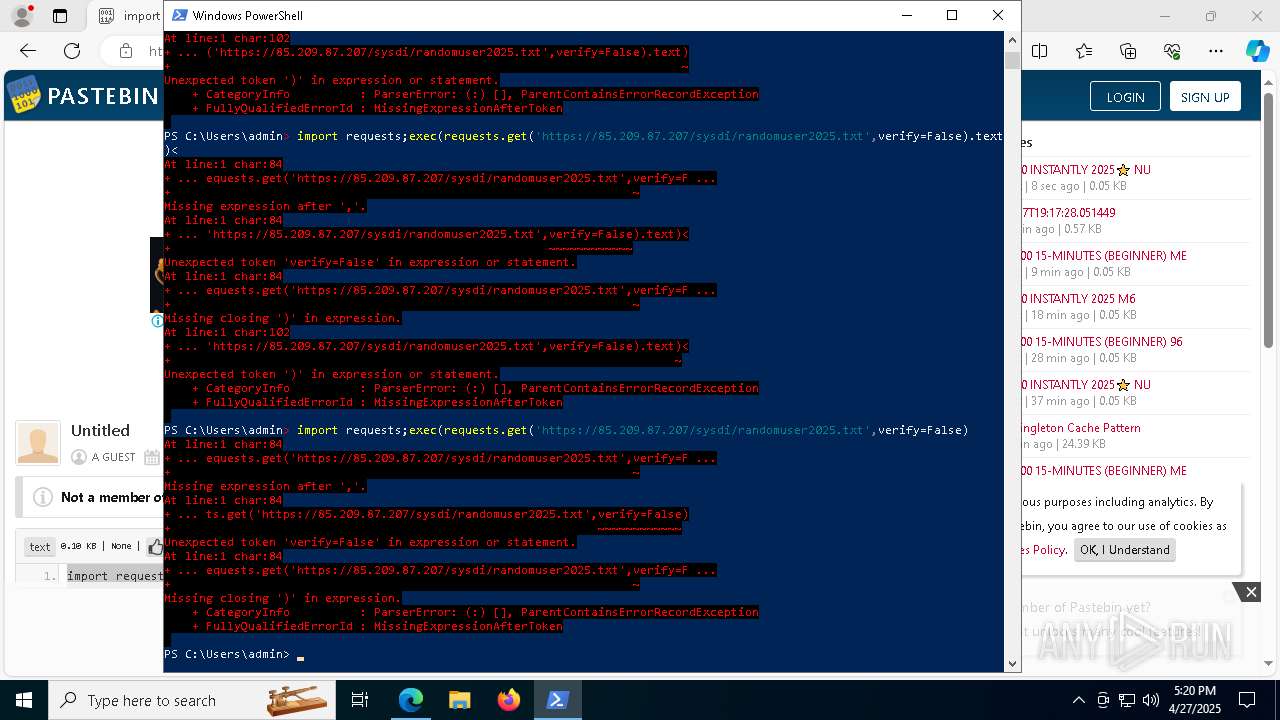Screen dimensions: 1280x720
Task: Open Windows Start menu
Action: click(24, 700)
